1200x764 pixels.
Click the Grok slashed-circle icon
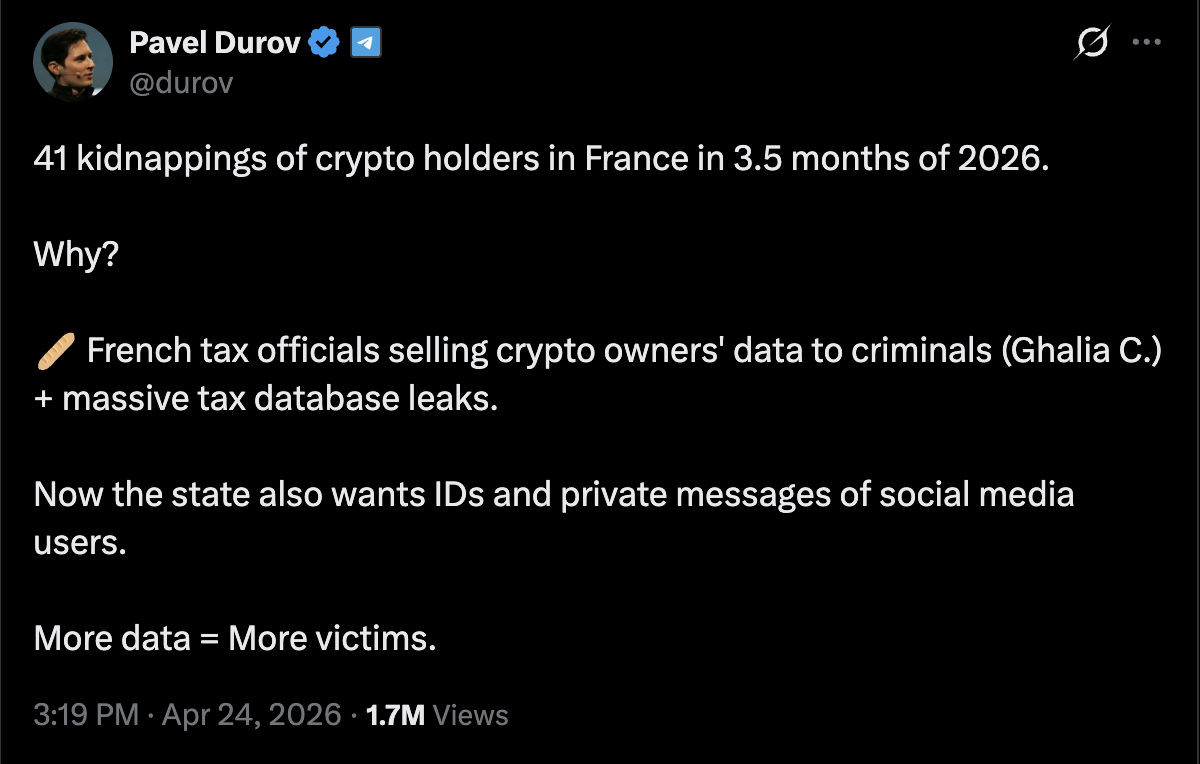[1092, 43]
